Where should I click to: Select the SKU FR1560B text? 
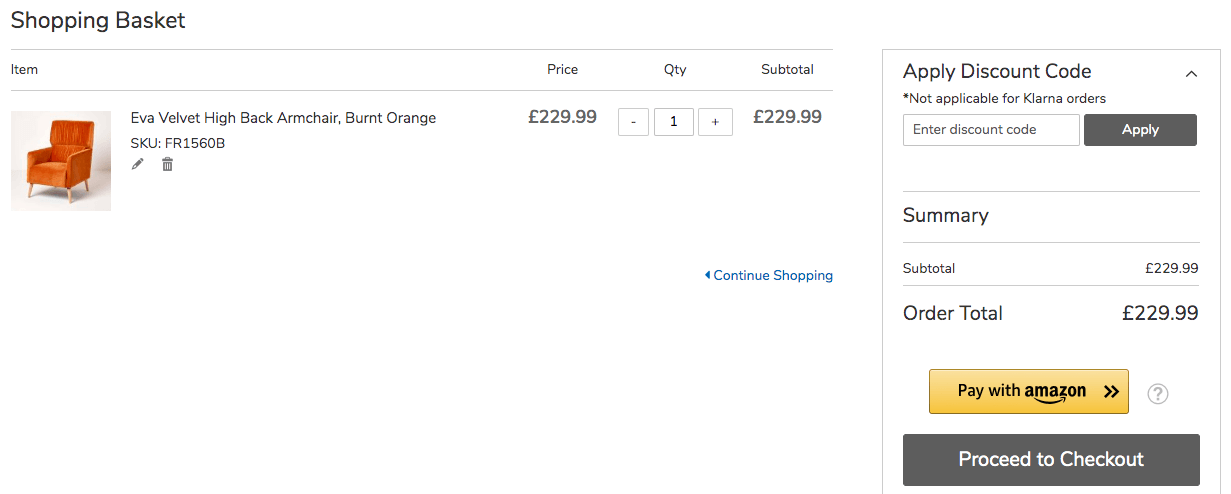tap(178, 143)
